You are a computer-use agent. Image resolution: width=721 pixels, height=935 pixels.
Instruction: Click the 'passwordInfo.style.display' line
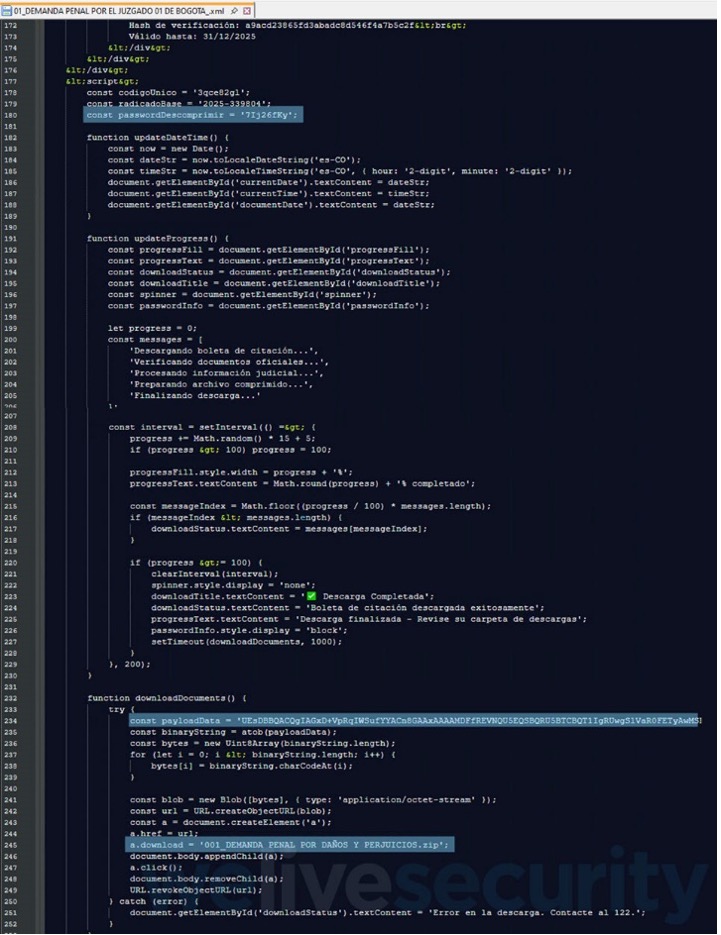pyautogui.click(x=249, y=630)
